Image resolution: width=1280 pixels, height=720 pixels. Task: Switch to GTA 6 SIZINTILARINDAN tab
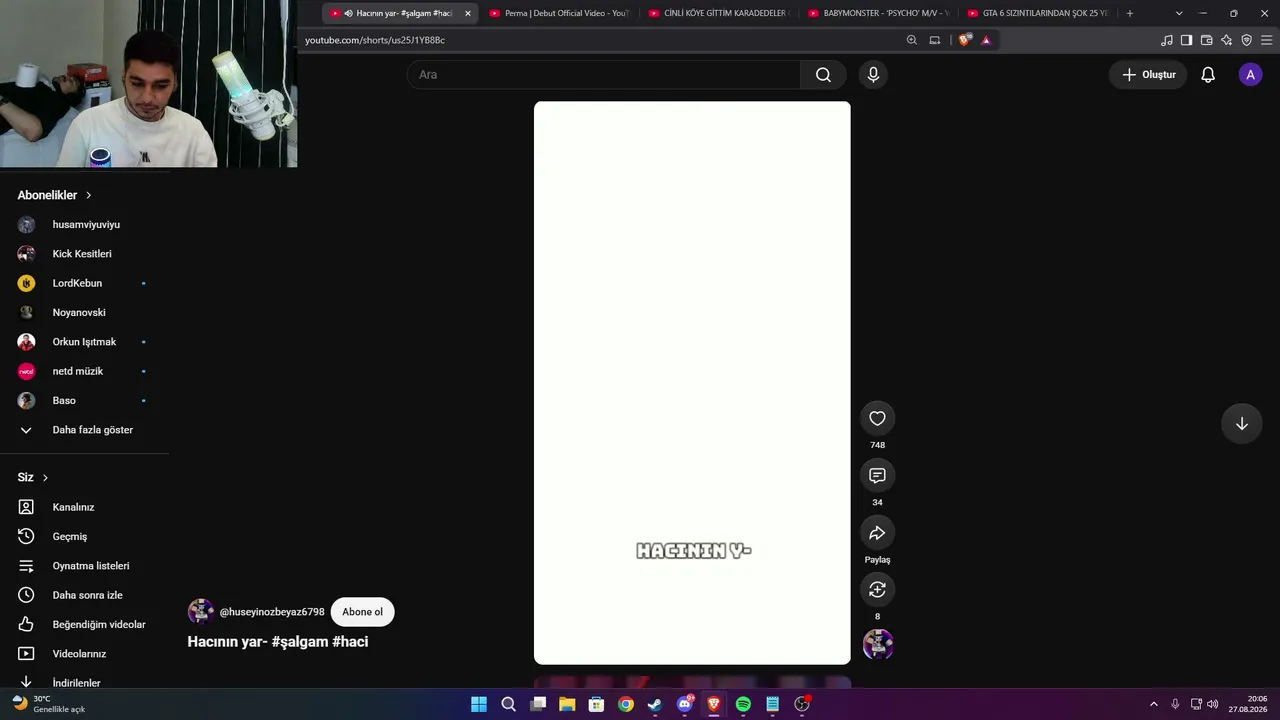pos(1037,13)
